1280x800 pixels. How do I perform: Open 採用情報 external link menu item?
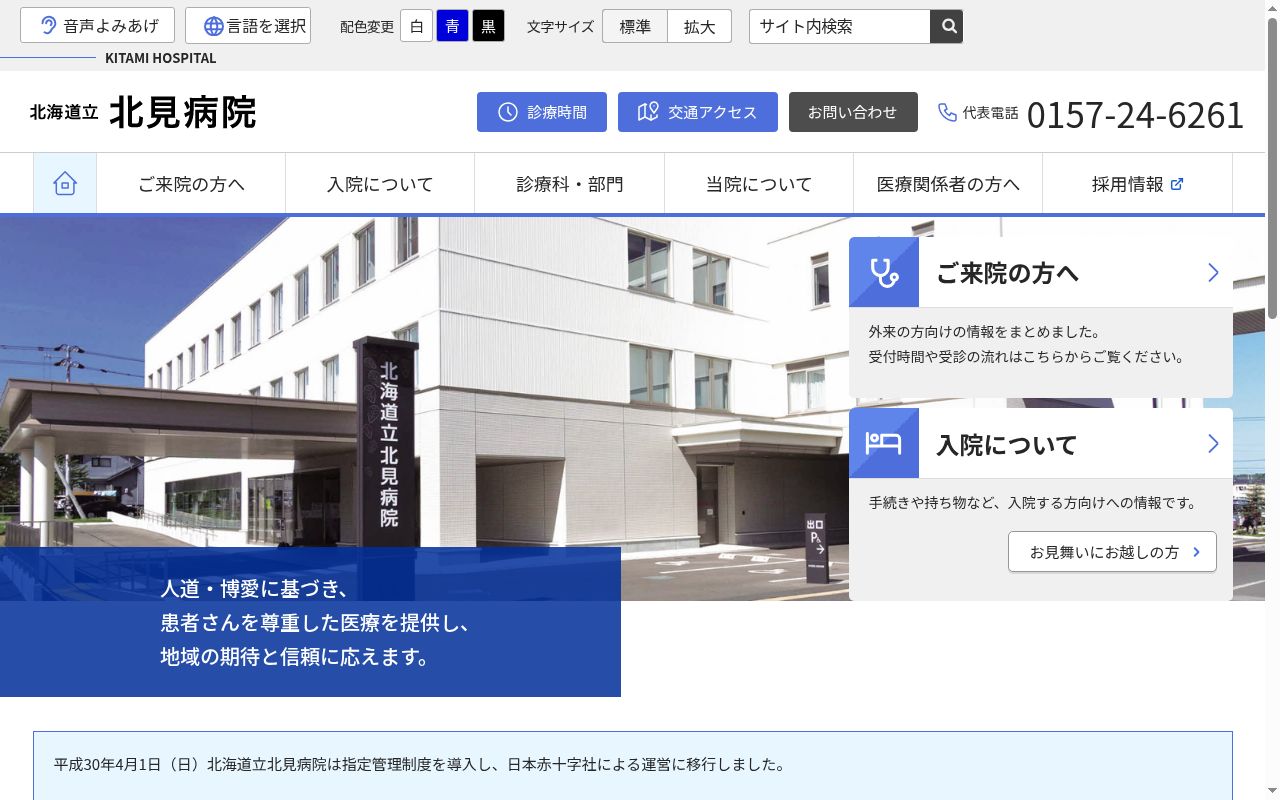(x=1137, y=184)
